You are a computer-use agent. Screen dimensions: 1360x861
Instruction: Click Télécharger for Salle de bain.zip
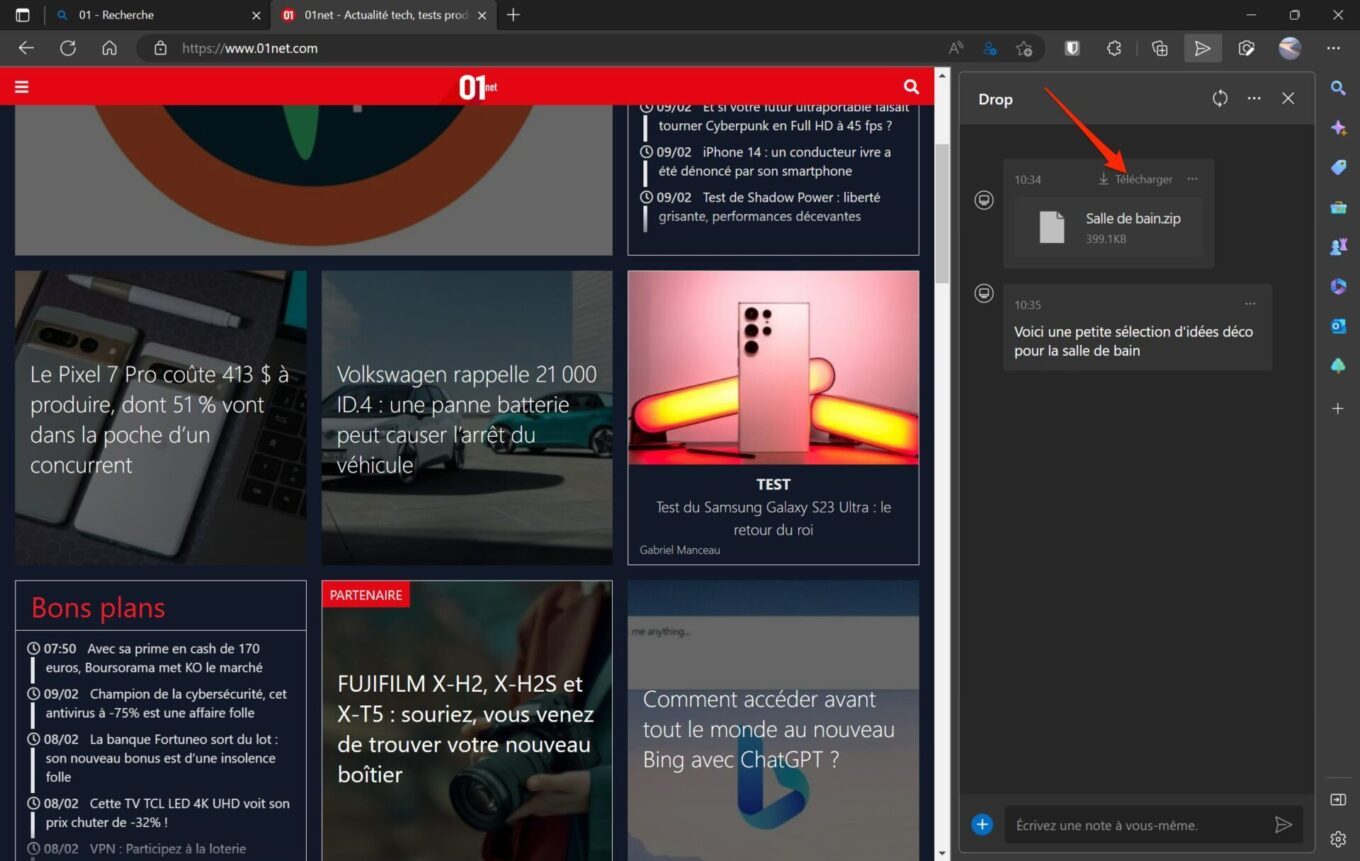click(1135, 179)
